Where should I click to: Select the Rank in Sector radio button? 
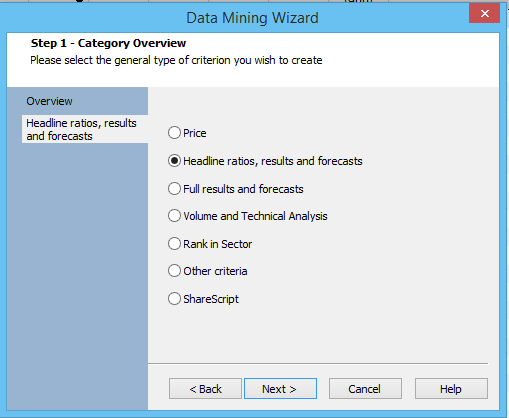pos(174,244)
